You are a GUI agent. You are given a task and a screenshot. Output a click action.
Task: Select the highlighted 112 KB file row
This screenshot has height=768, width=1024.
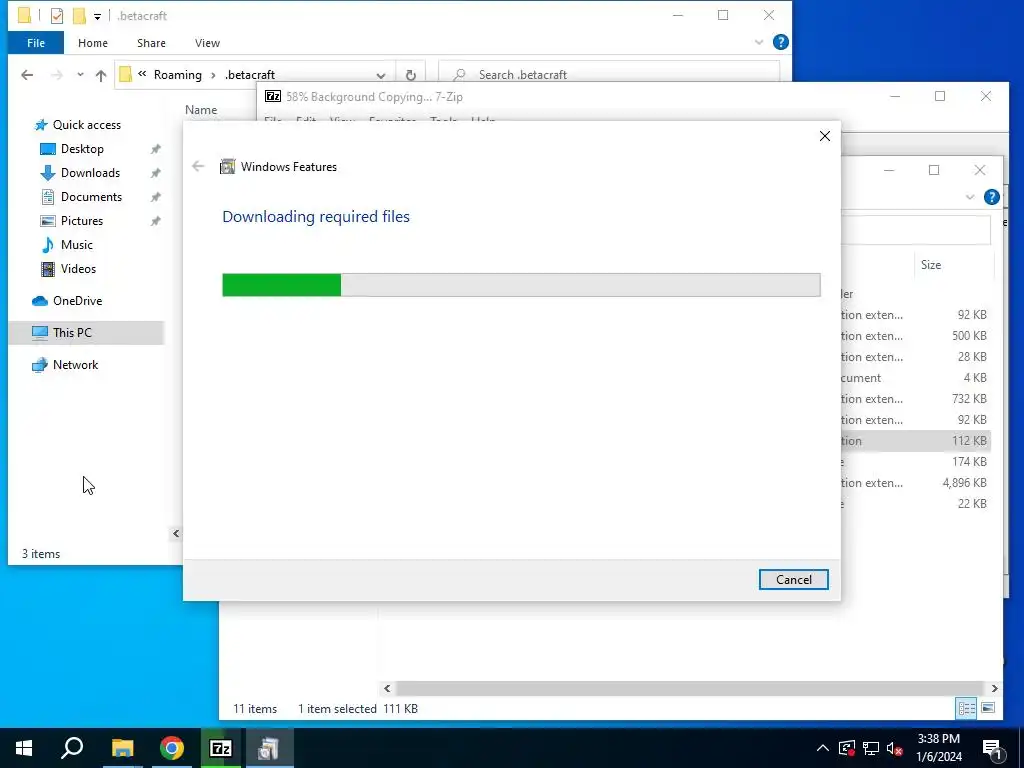(916, 441)
